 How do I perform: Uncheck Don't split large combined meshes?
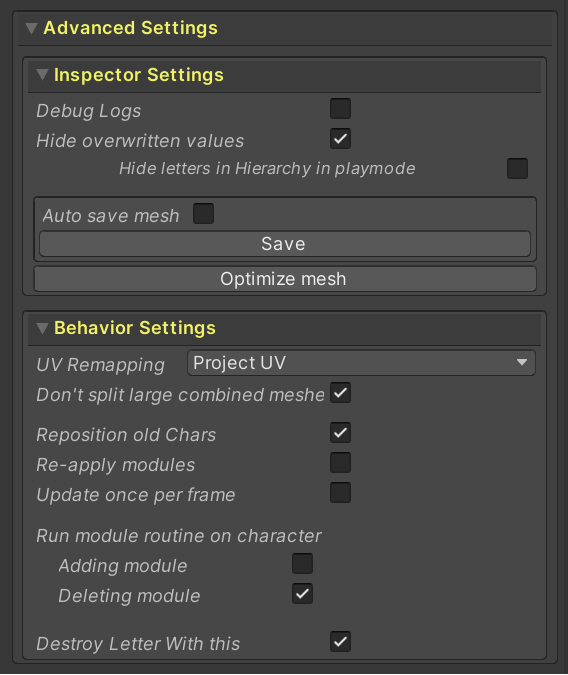tap(340, 393)
